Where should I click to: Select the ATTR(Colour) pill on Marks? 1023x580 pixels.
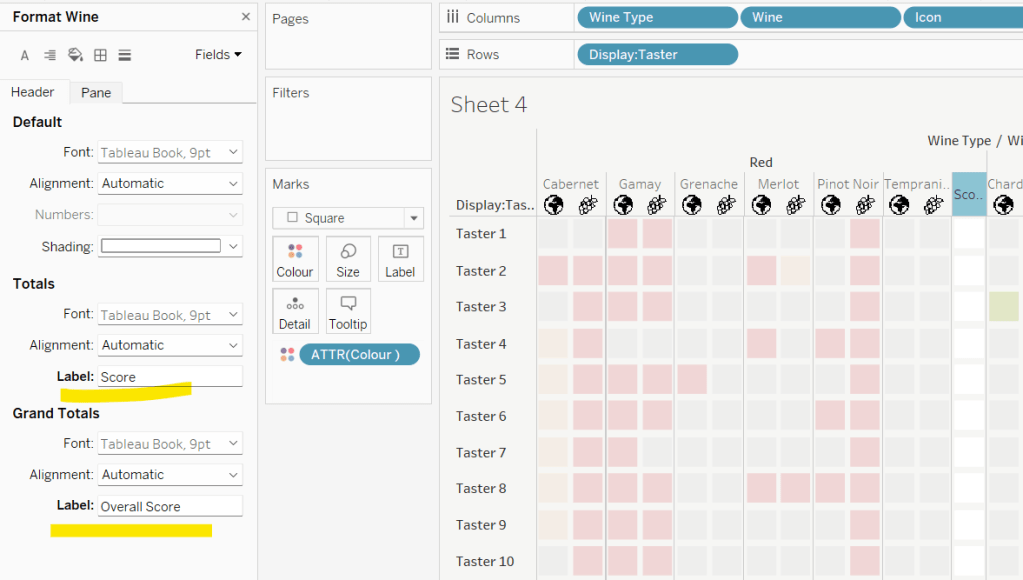(x=359, y=354)
